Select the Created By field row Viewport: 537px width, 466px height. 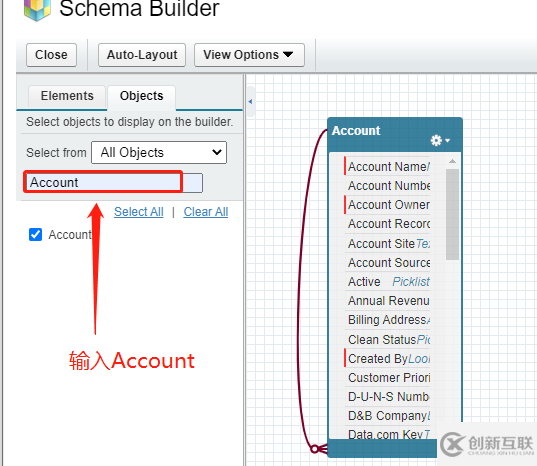[x=387, y=359]
